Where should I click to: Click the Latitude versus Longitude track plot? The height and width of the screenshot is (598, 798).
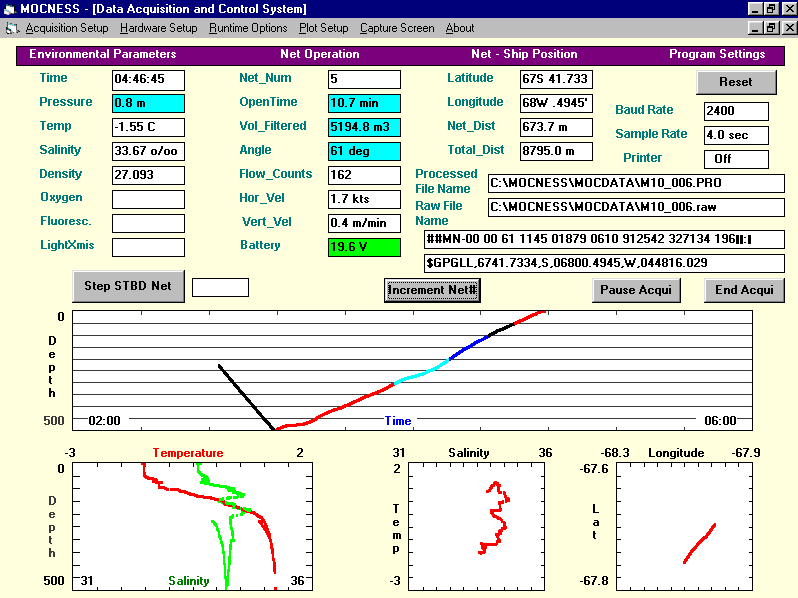coord(684,526)
